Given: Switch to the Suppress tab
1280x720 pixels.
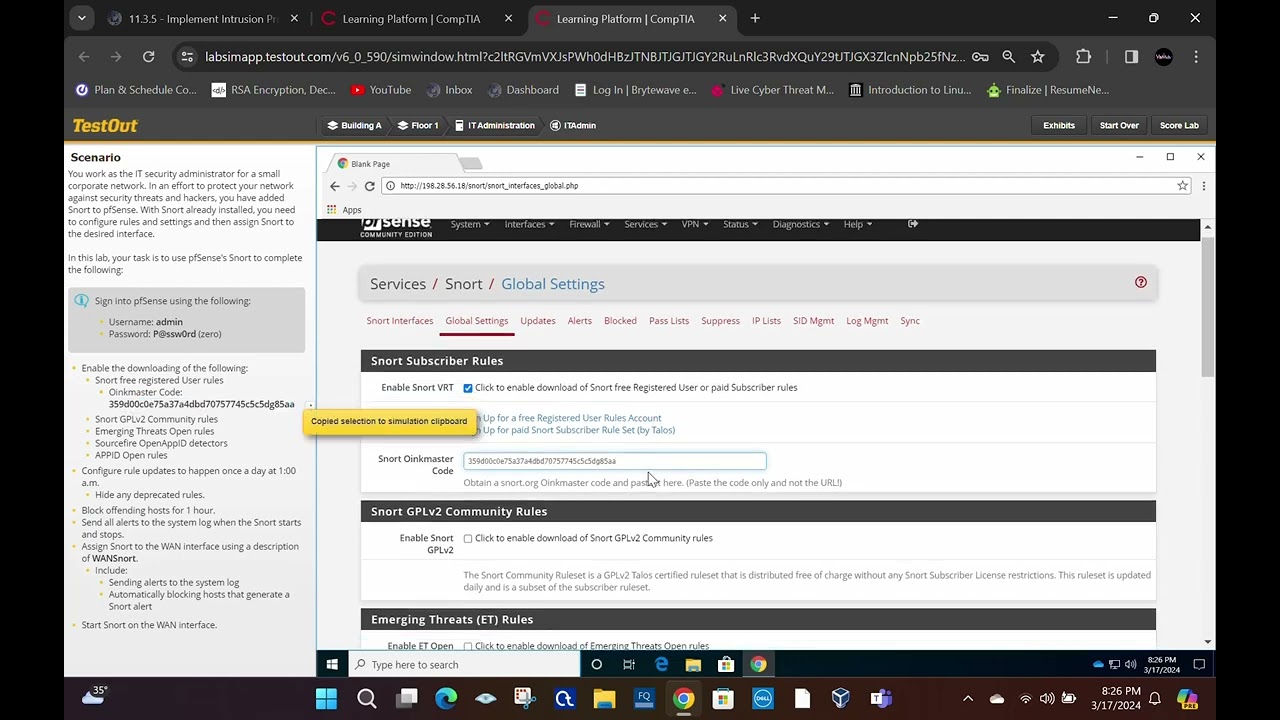Looking at the screenshot, I should [x=720, y=321].
